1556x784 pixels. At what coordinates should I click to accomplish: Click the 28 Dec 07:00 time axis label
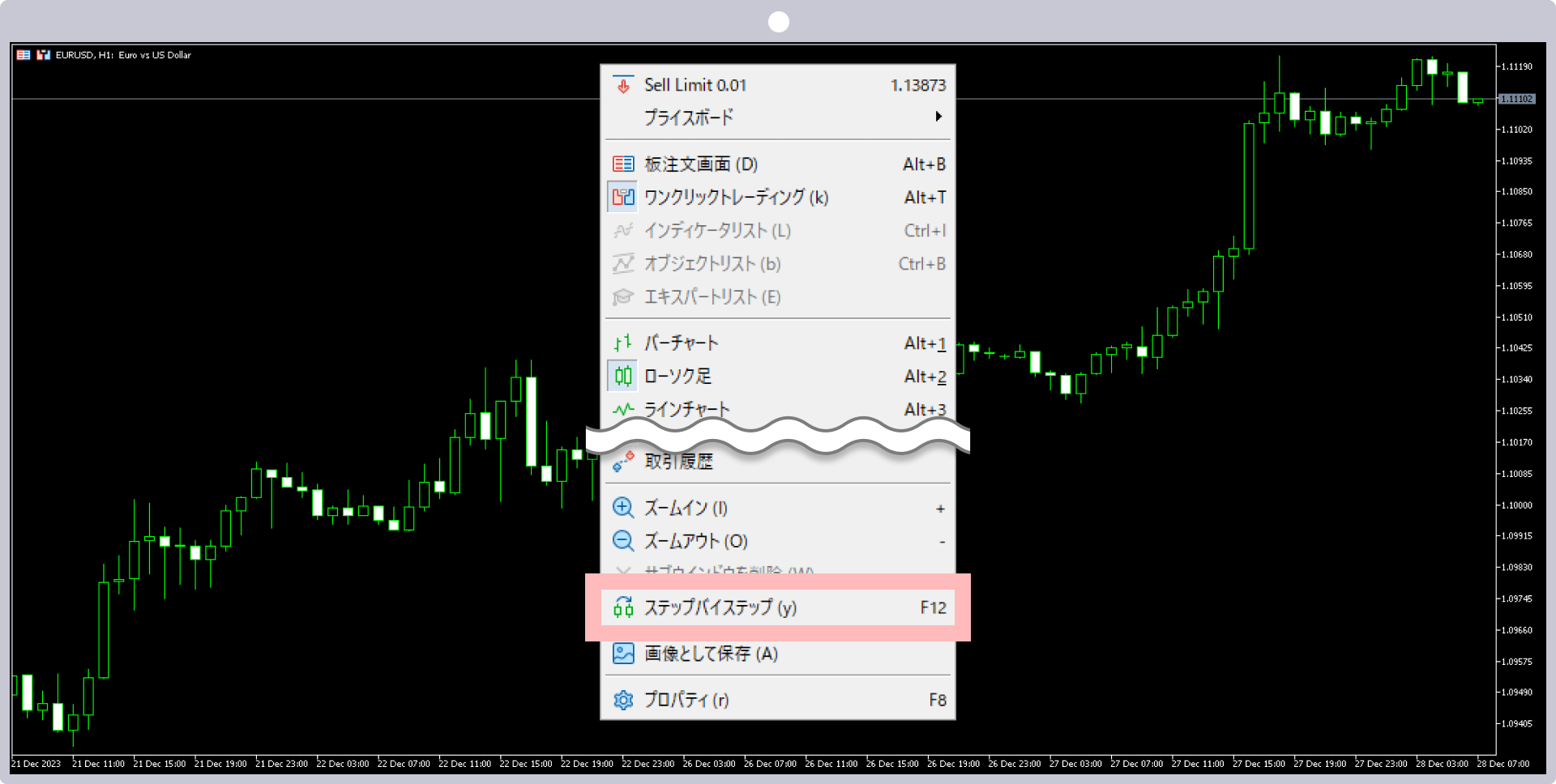coord(1503,764)
